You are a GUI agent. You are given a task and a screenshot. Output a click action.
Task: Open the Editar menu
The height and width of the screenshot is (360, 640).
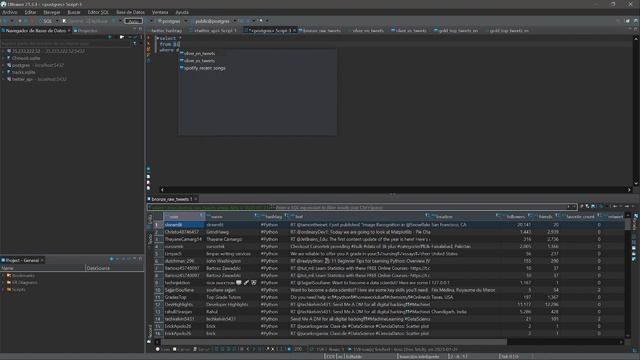30,12
